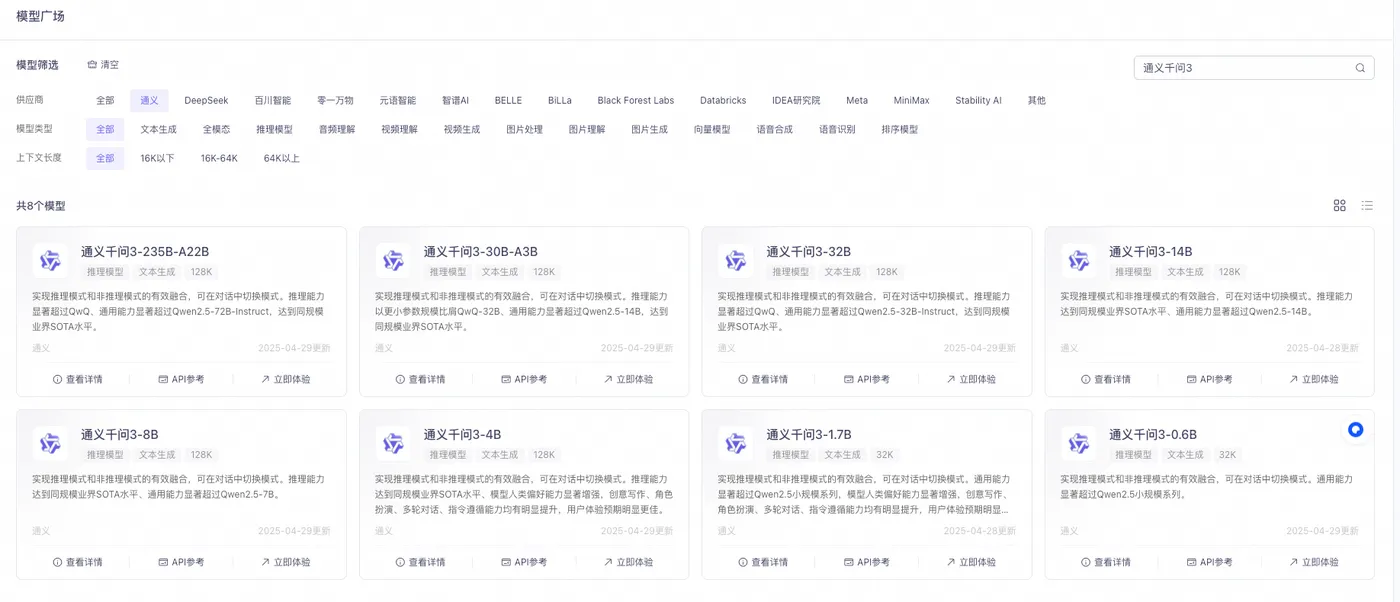This screenshot has height=602, width=1400.
Task: Open API参考 for 通义千问3-235B-A22B
Action: (181, 379)
